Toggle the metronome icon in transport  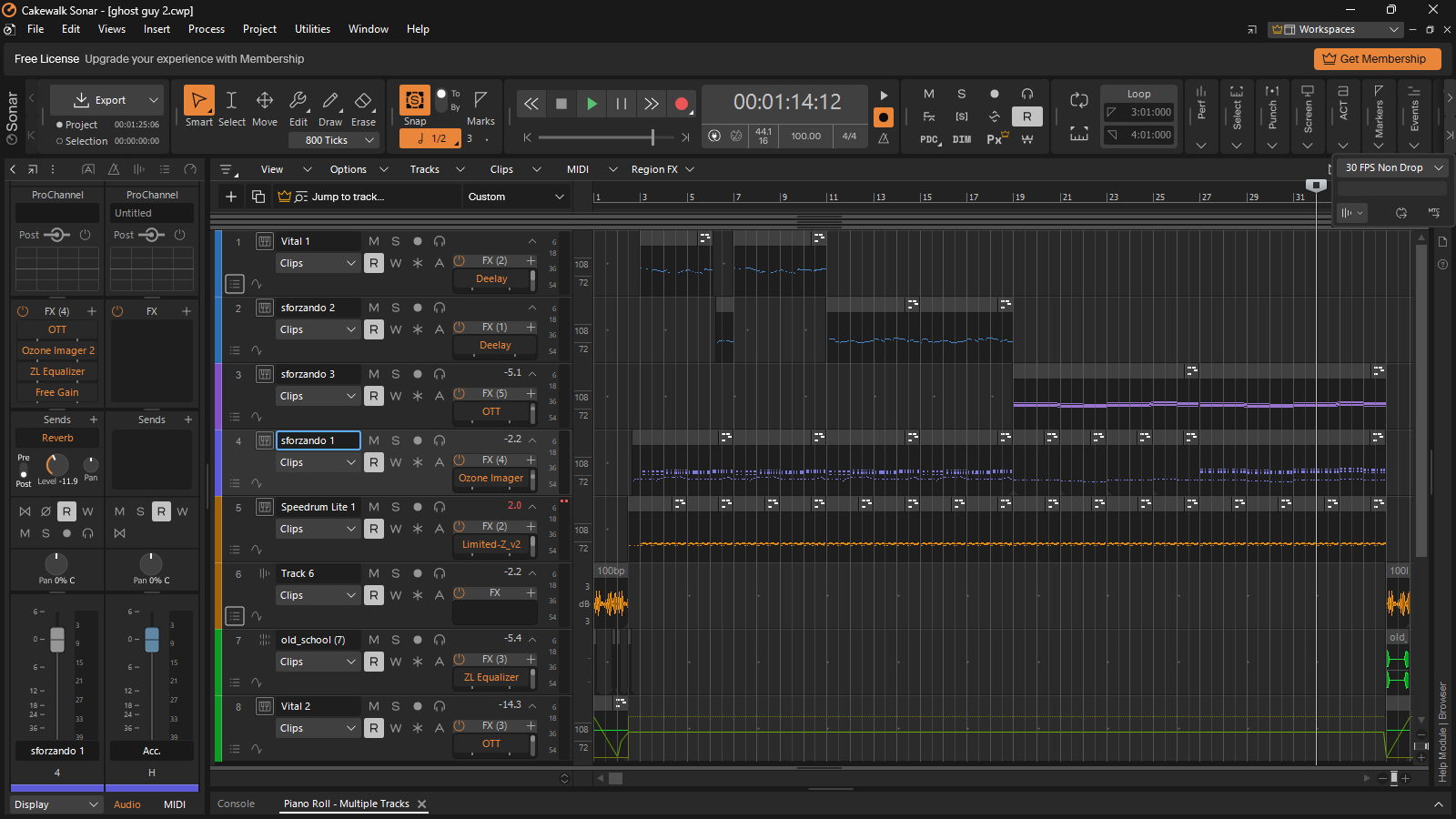[x=884, y=138]
